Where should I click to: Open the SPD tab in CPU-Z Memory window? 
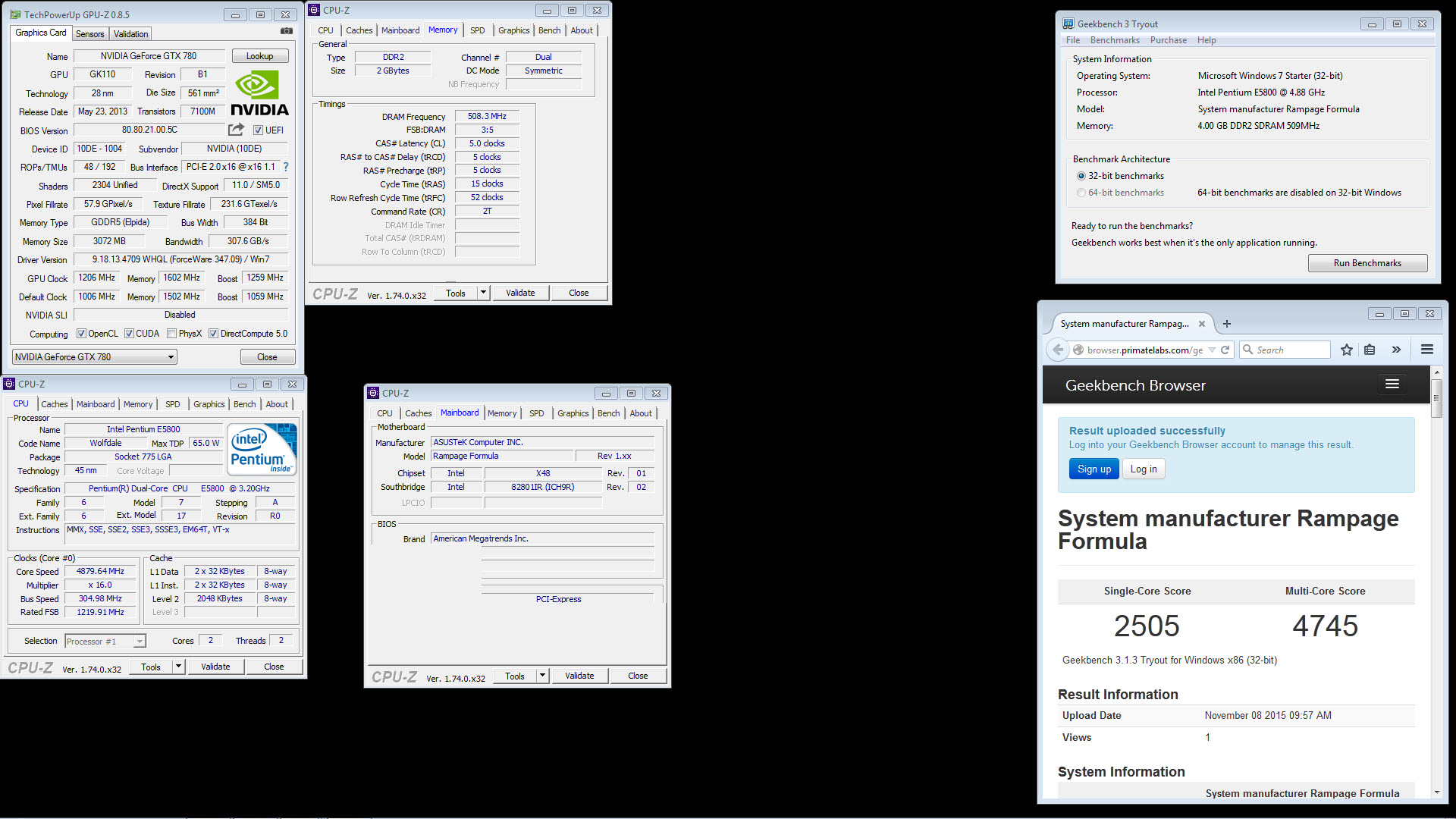(477, 30)
